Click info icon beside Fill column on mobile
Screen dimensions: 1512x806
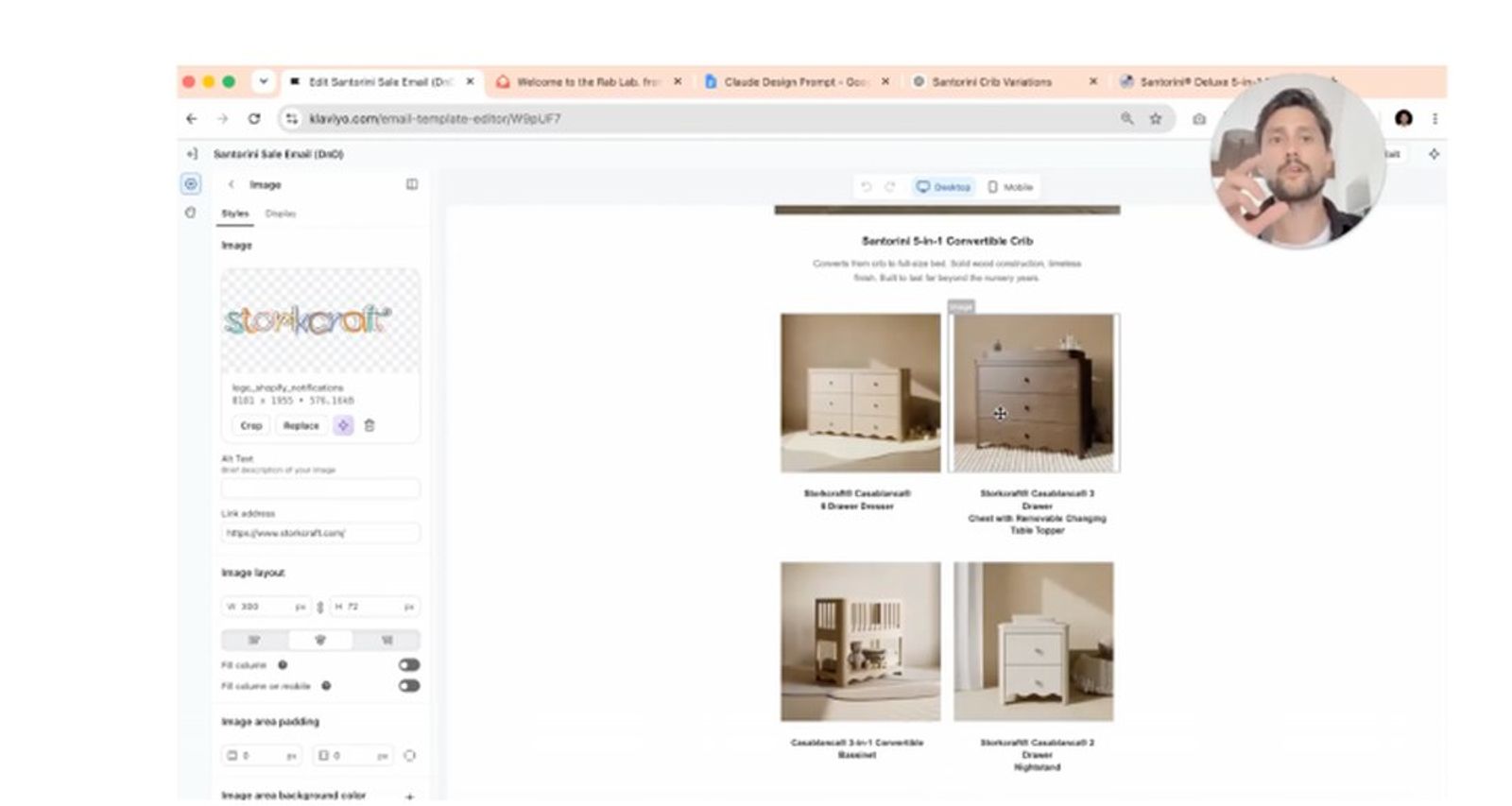point(326,686)
